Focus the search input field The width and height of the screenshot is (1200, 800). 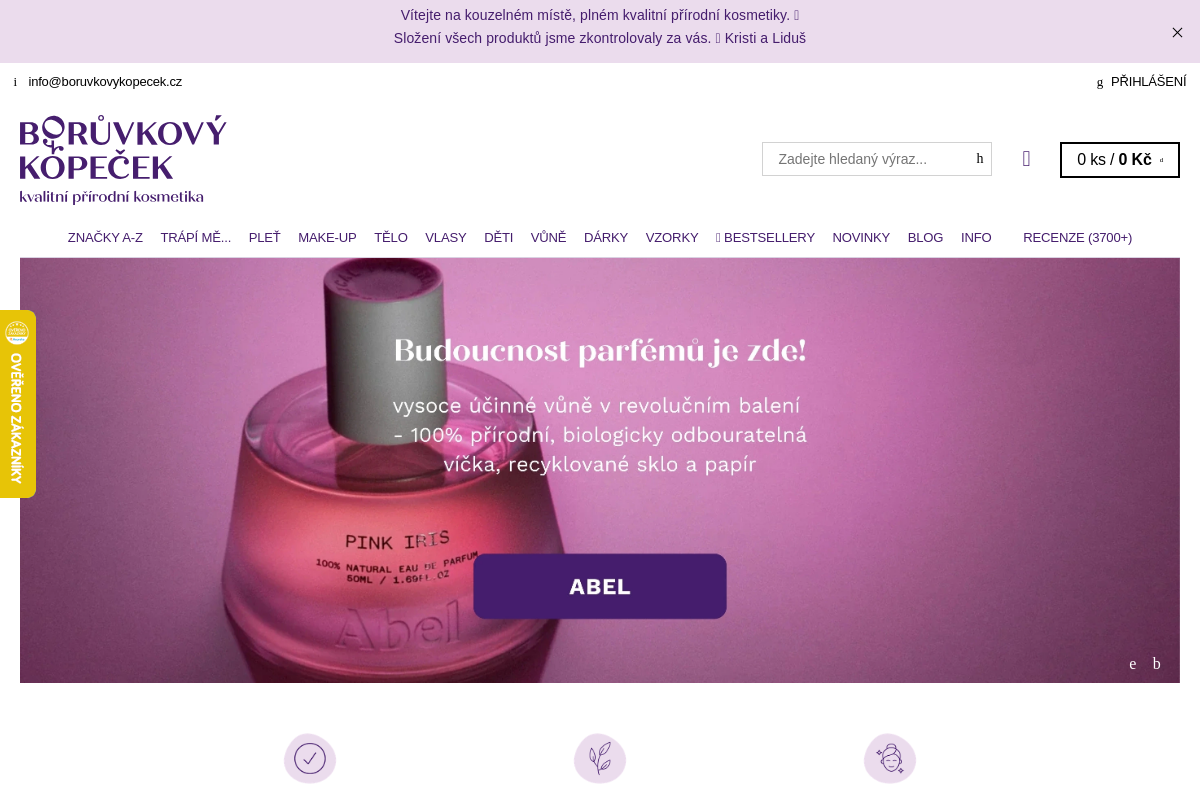tap(867, 159)
